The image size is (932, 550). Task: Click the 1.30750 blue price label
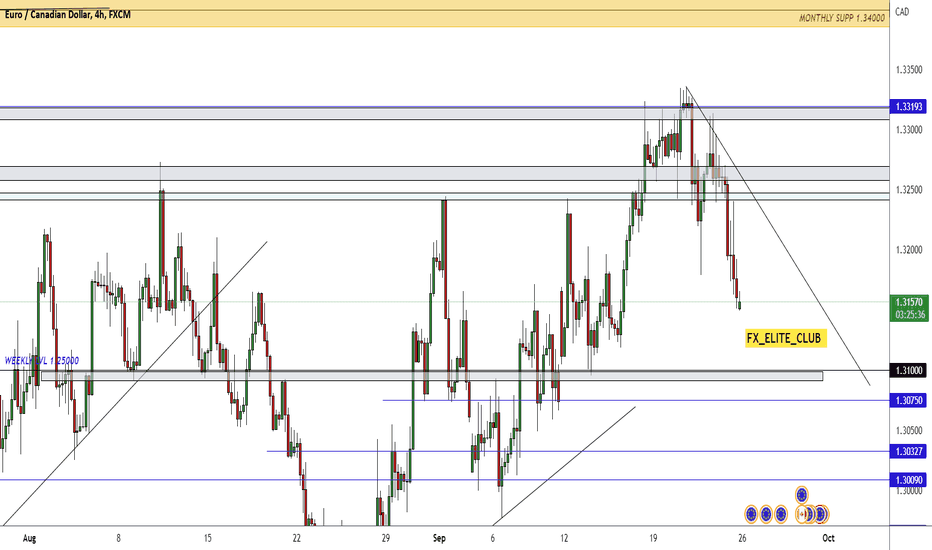[909, 400]
